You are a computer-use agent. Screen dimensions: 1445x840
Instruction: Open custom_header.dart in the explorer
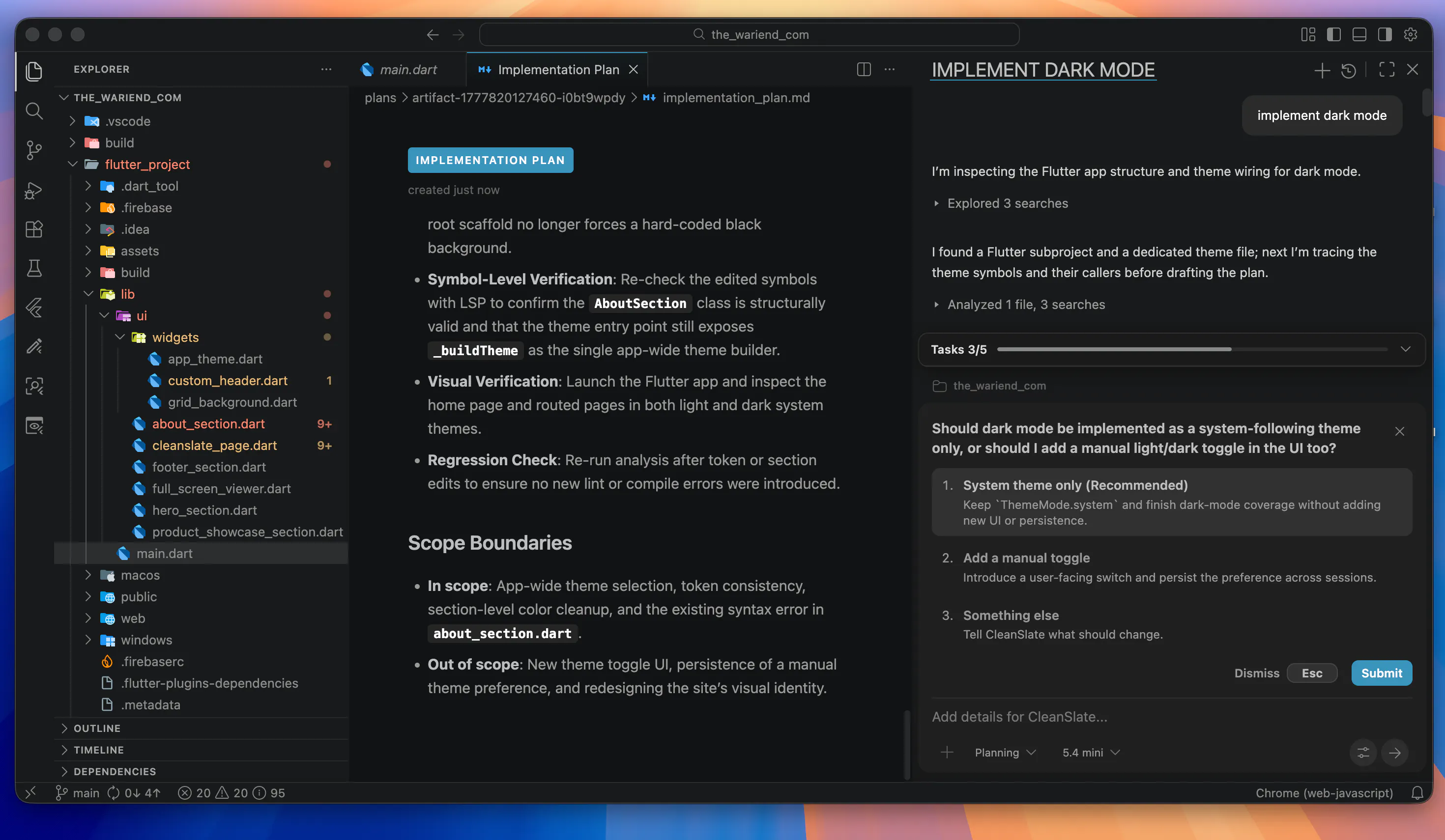coord(227,381)
